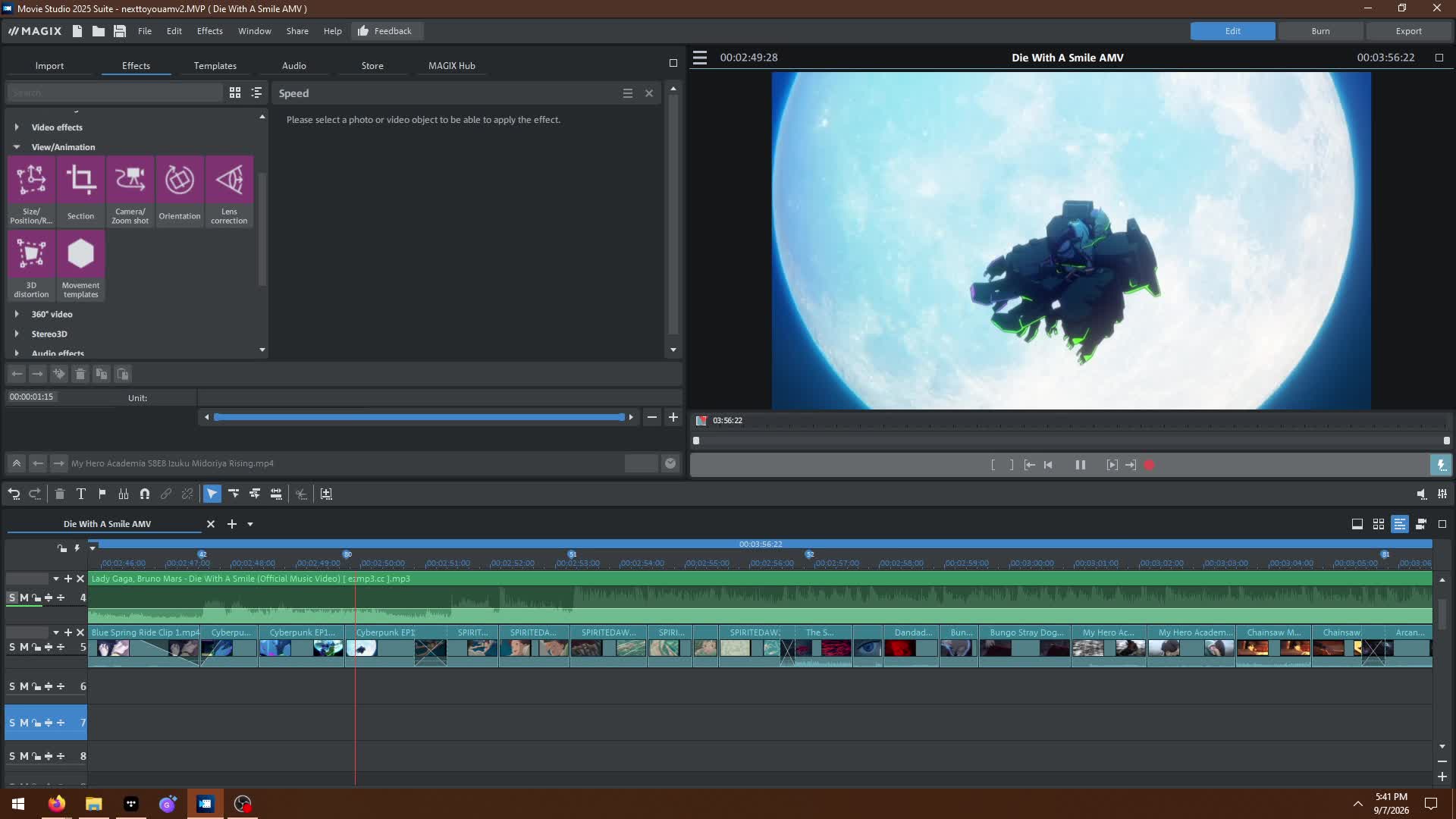Image resolution: width=1456 pixels, height=819 pixels.
Task: Click the blue keyframe zoom scrollbar
Action: tap(419, 418)
